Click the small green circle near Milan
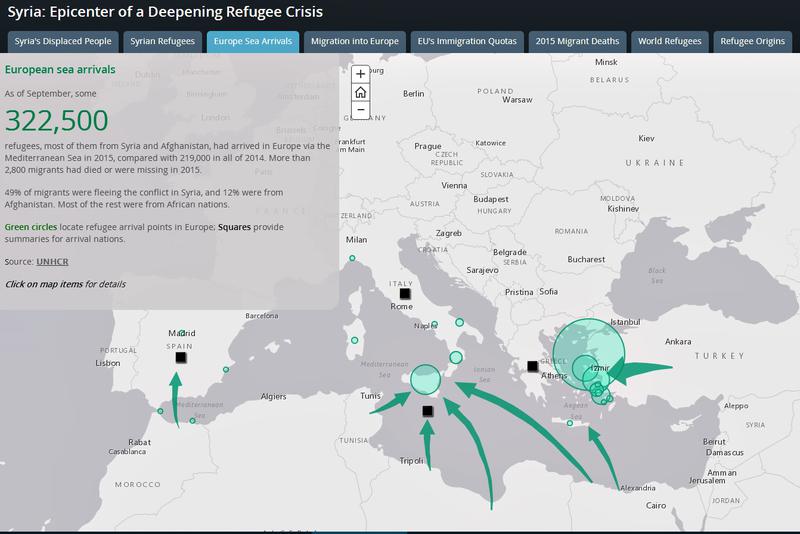Screen dimensions: 800x534 [352, 260]
